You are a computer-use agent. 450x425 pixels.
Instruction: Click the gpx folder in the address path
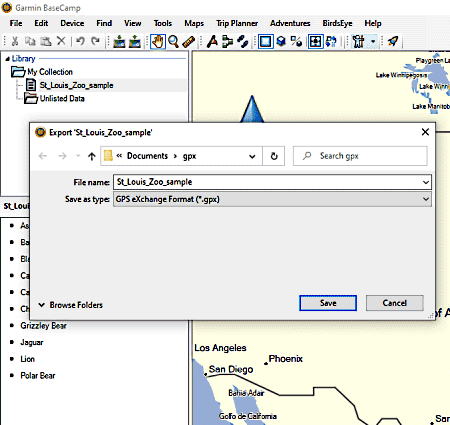[x=189, y=156]
